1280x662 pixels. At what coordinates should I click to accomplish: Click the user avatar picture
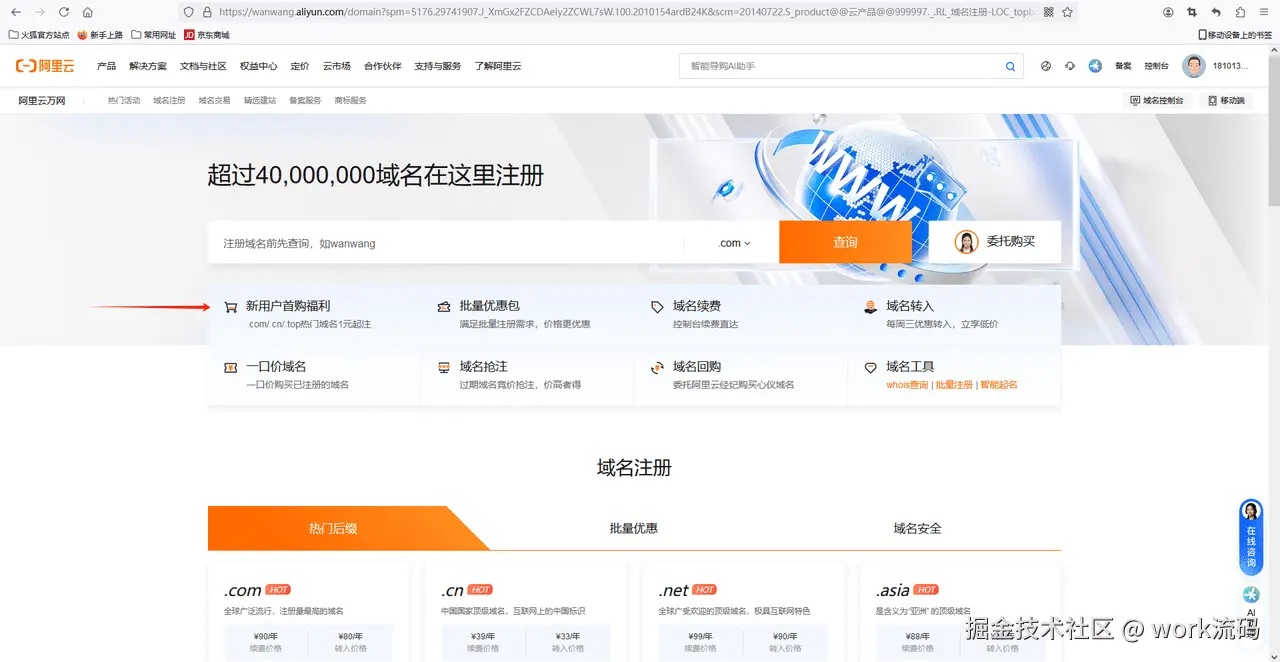1194,66
